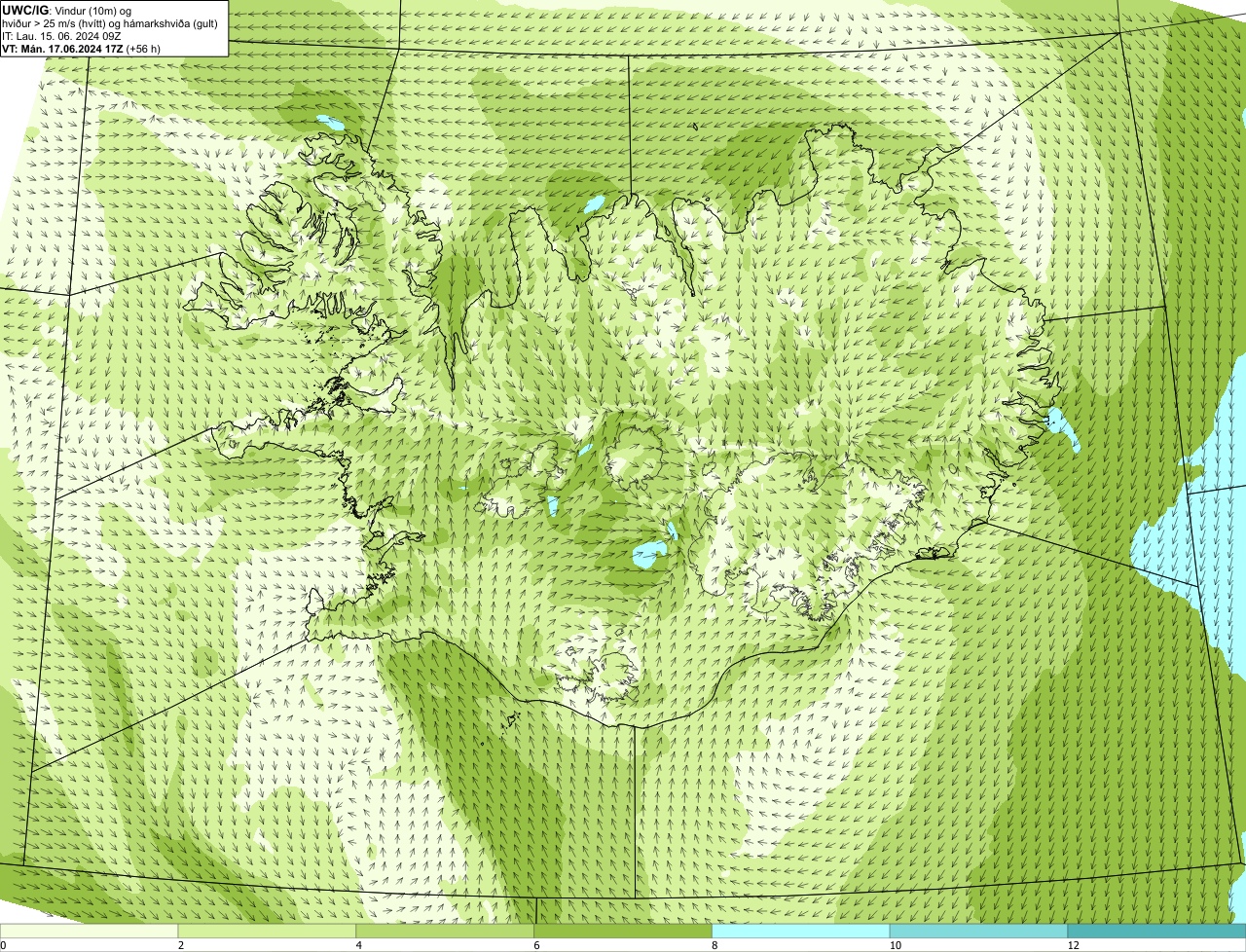Click the scale label '6' under color bar
This screenshot has width=1246, height=952.
(x=536, y=945)
